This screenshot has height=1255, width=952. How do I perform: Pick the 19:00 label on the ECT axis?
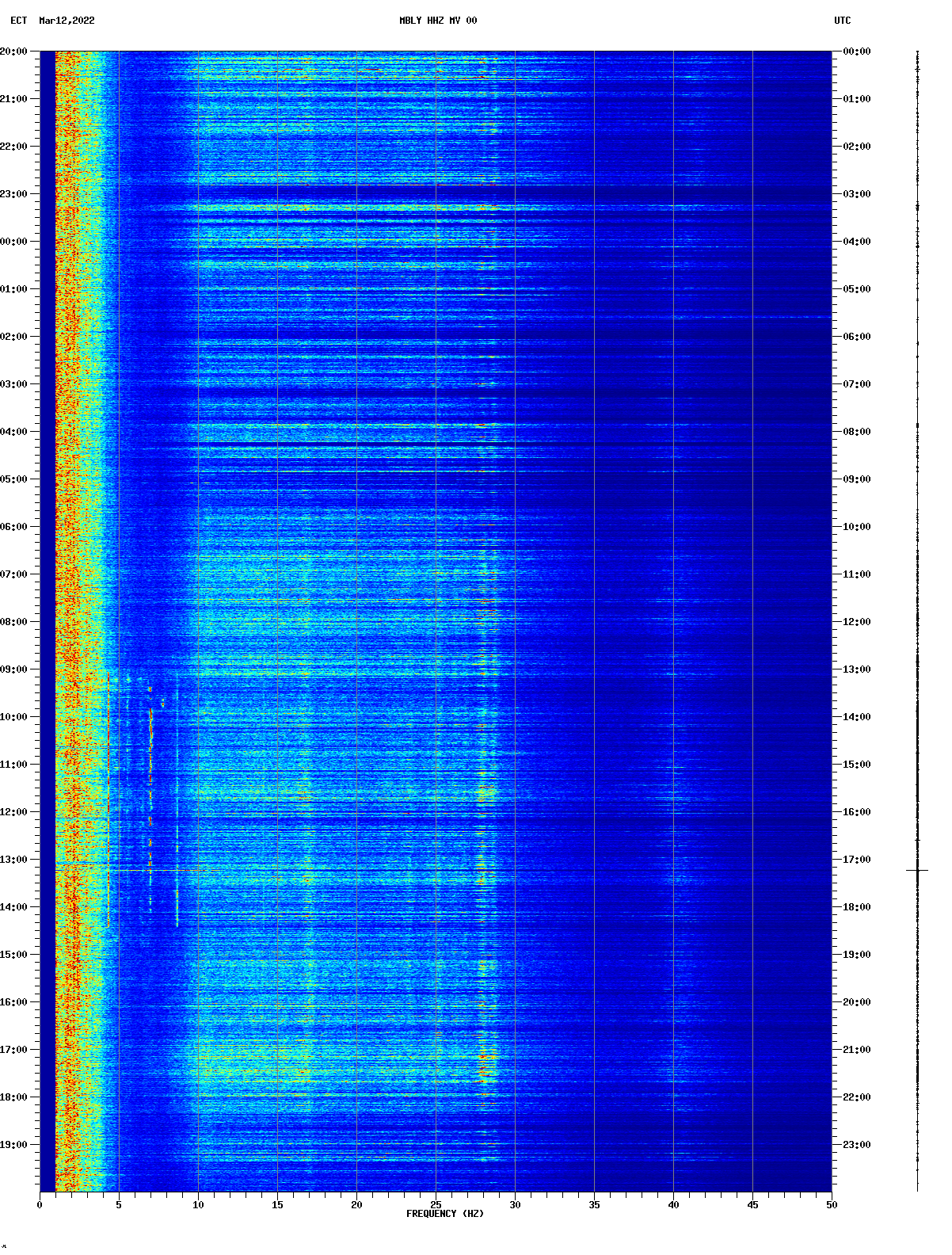coord(13,1145)
